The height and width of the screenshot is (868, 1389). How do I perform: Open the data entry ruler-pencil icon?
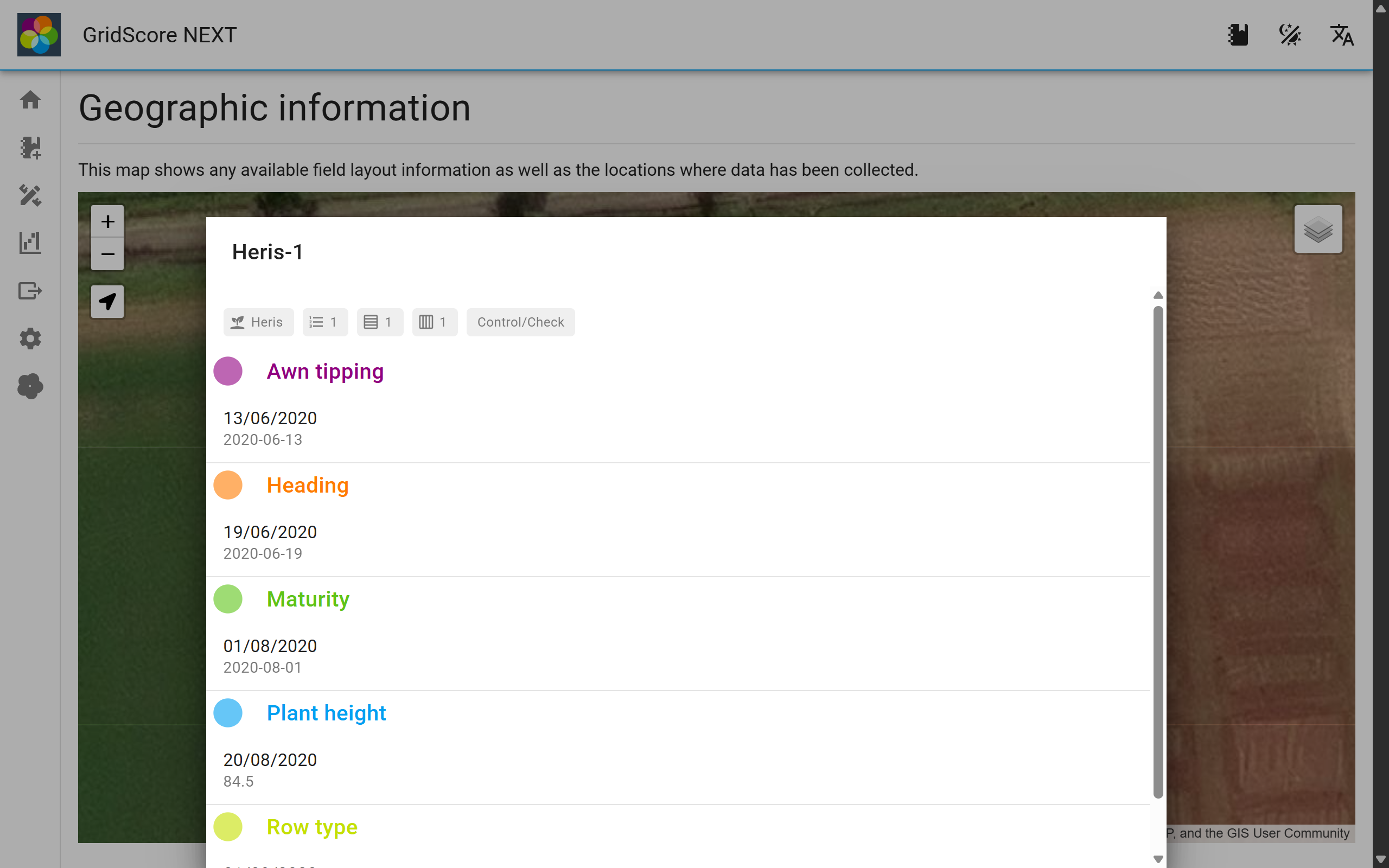30,195
